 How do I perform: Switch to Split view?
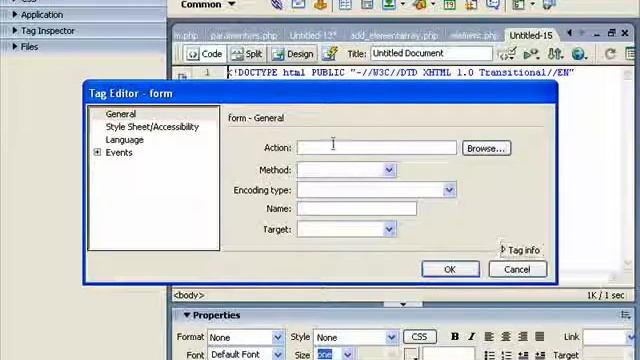click(247, 54)
